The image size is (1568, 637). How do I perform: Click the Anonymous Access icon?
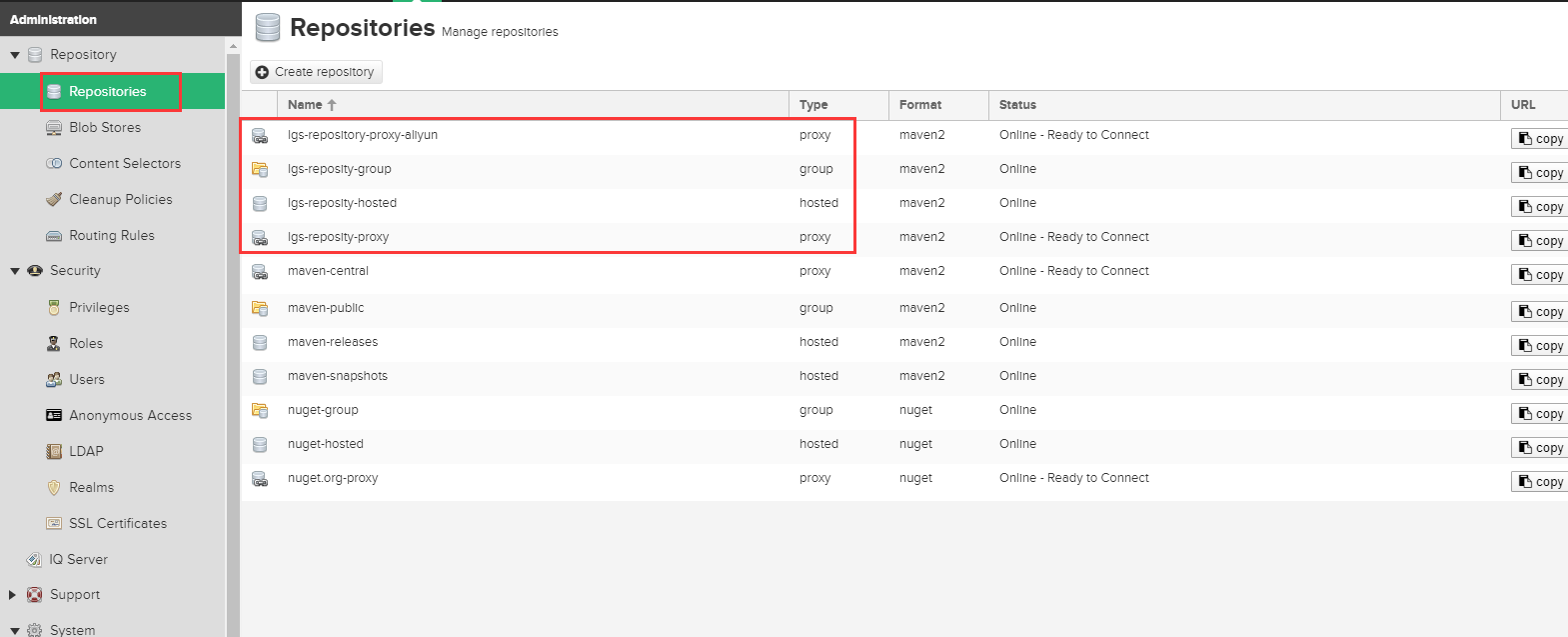54,416
